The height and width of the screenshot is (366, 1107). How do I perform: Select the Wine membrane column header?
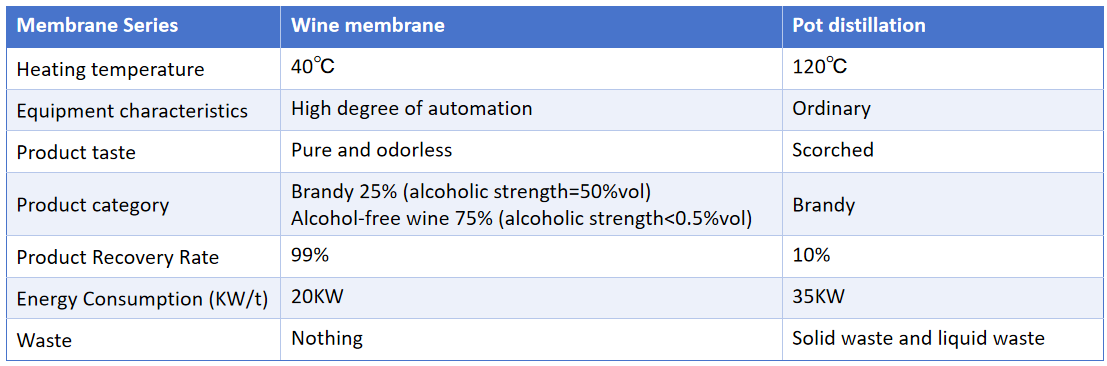532,26
